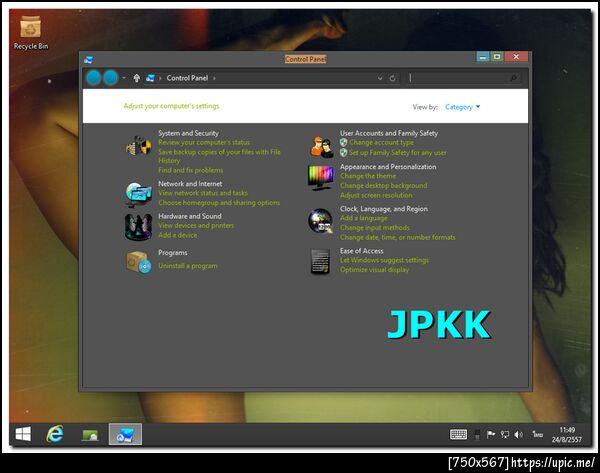This screenshot has width=600, height=473.
Task: Click View devices and printers
Action: click(196, 226)
